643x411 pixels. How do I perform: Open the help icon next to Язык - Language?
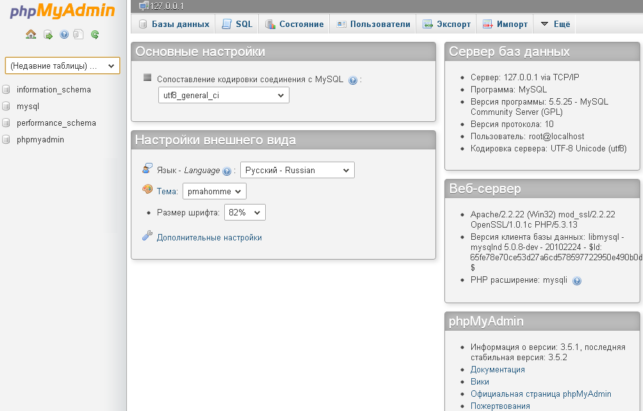(227, 171)
